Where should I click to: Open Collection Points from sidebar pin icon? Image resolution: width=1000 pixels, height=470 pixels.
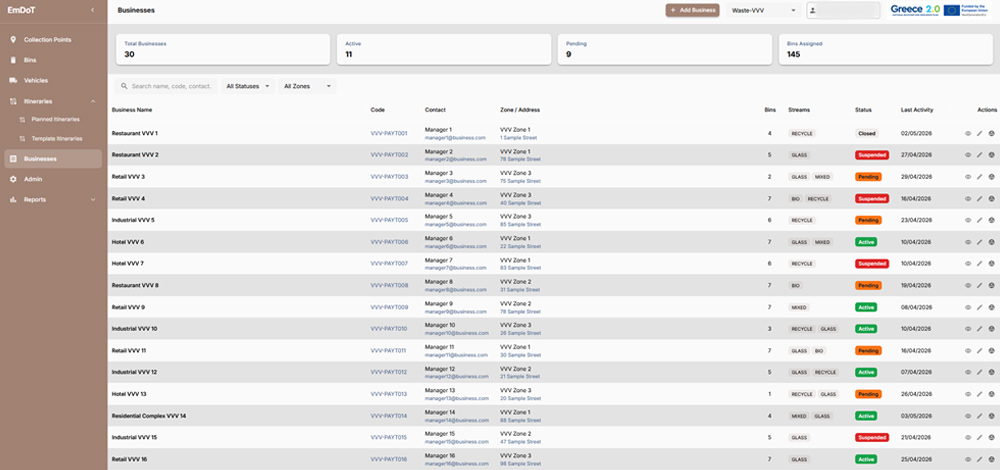click(x=13, y=40)
